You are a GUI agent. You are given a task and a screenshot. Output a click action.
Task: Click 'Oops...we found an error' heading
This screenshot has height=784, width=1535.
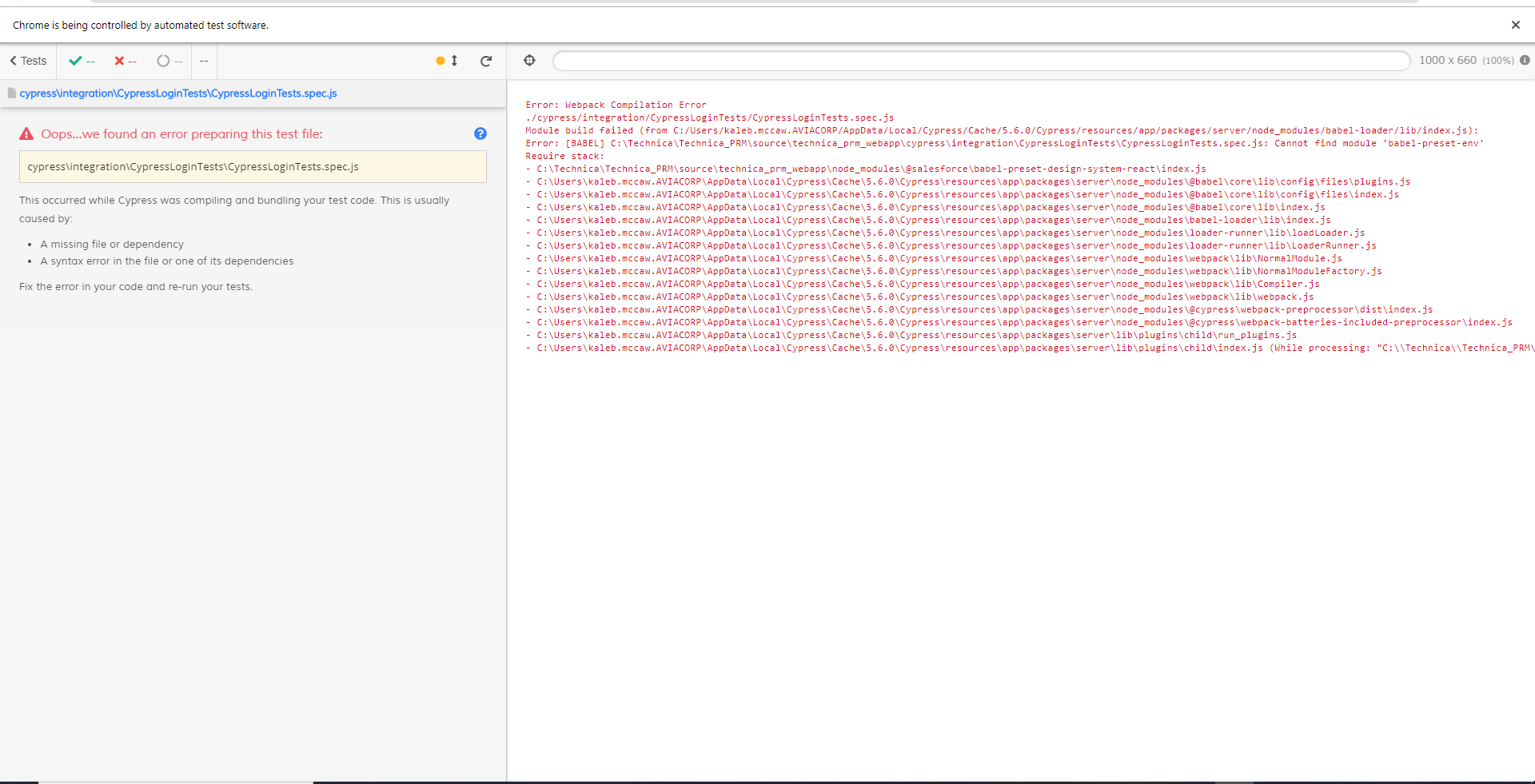[x=182, y=134]
